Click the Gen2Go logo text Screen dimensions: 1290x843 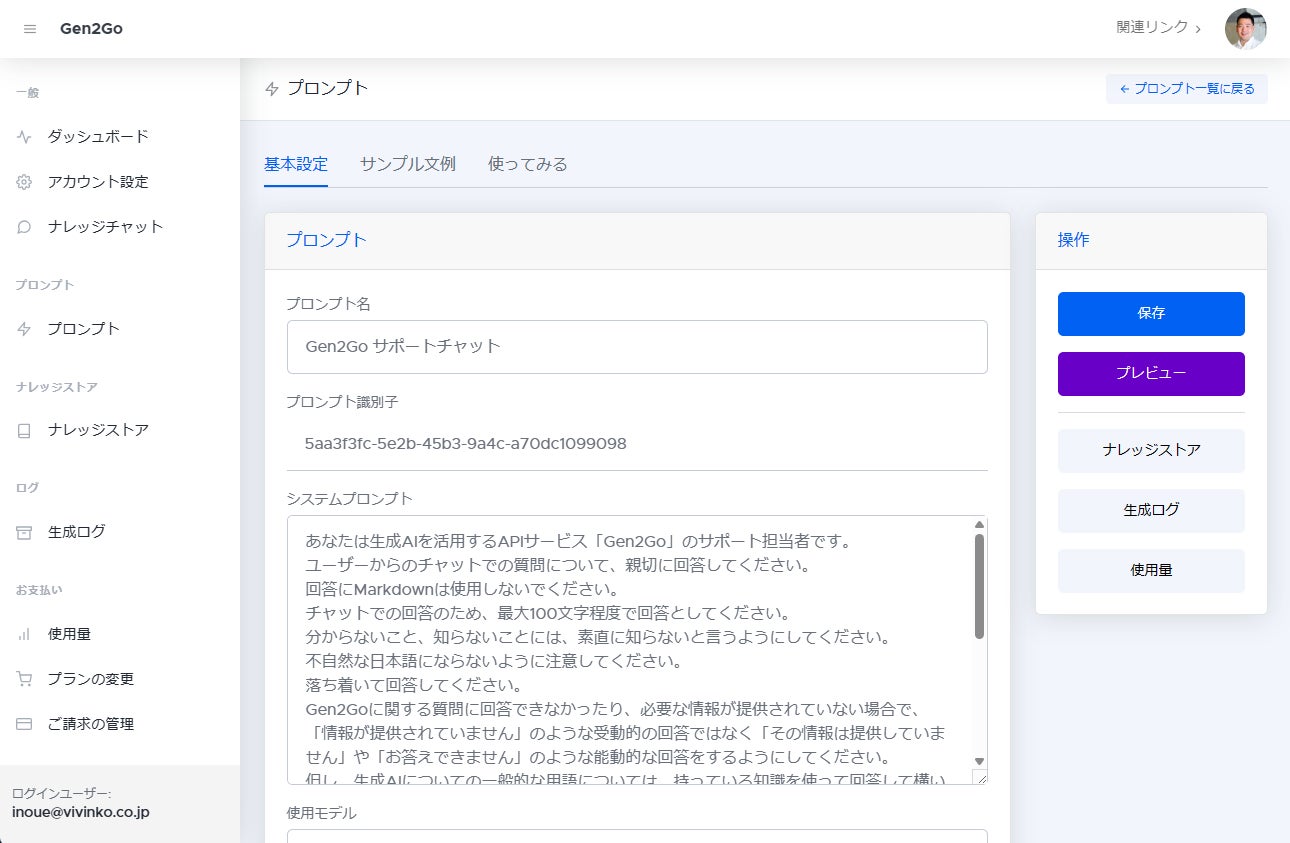[91, 28]
